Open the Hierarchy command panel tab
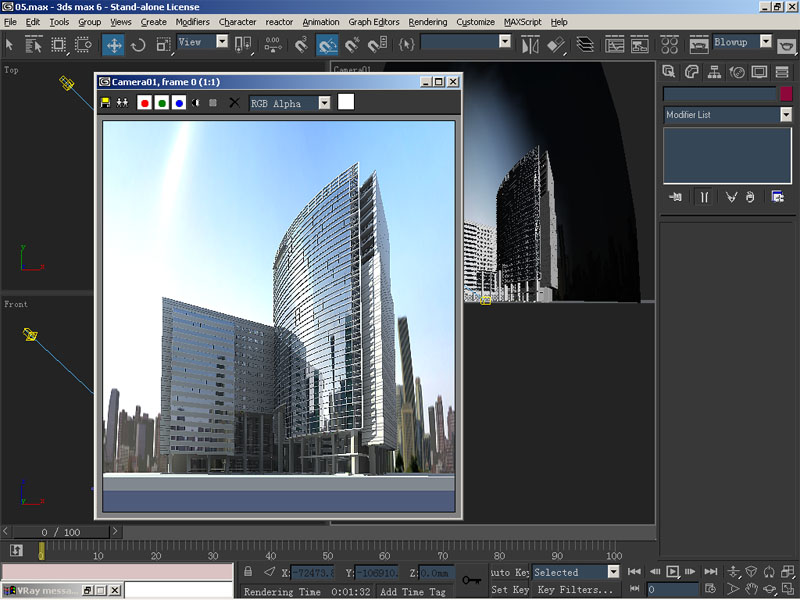The height and width of the screenshot is (600, 800). (x=714, y=71)
